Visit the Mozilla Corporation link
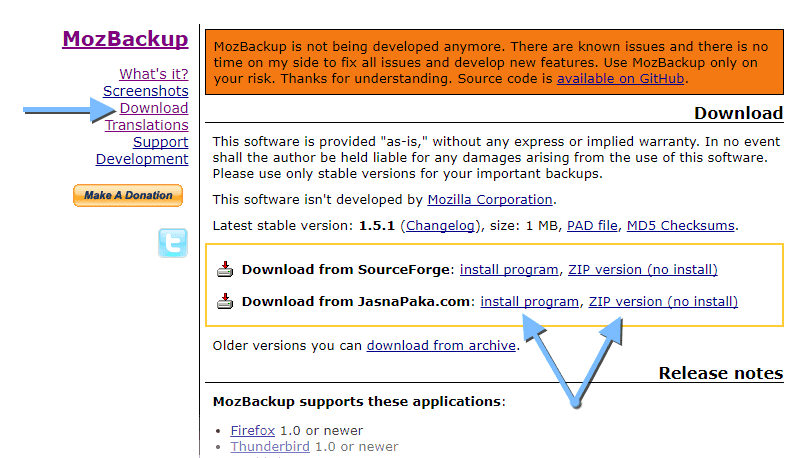802x458 pixels. (x=490, y=200)
